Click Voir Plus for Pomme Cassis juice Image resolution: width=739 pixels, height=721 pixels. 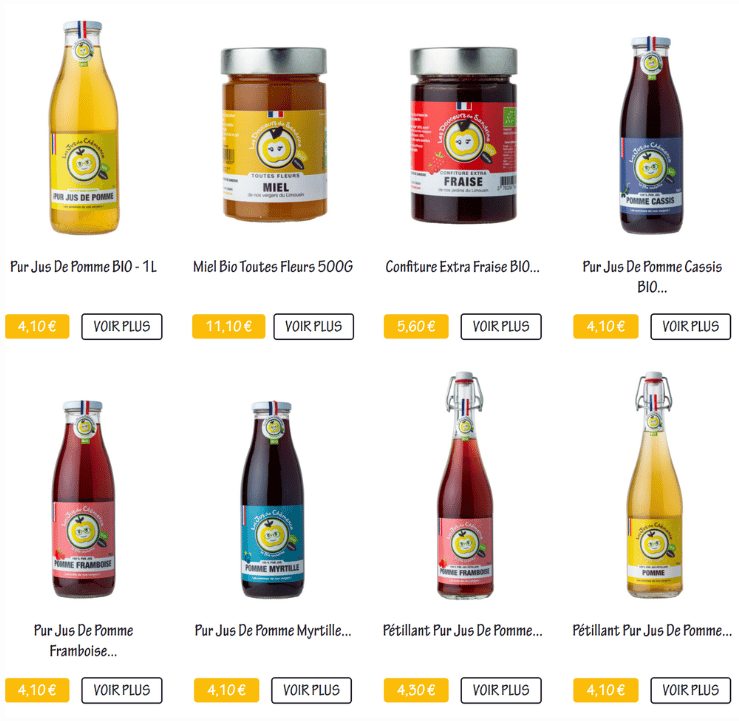(690, 327)
